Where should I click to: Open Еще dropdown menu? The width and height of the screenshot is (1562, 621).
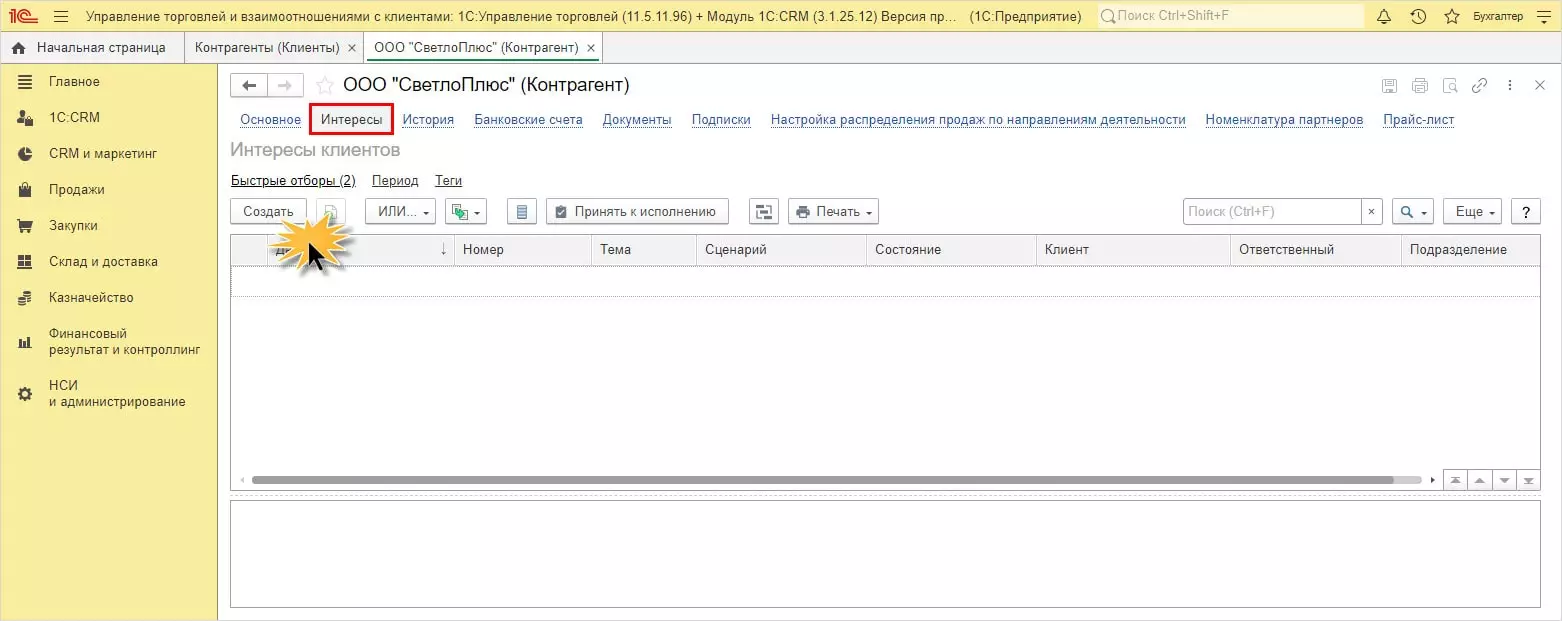pyautogui.click(x=1473, y=211)
